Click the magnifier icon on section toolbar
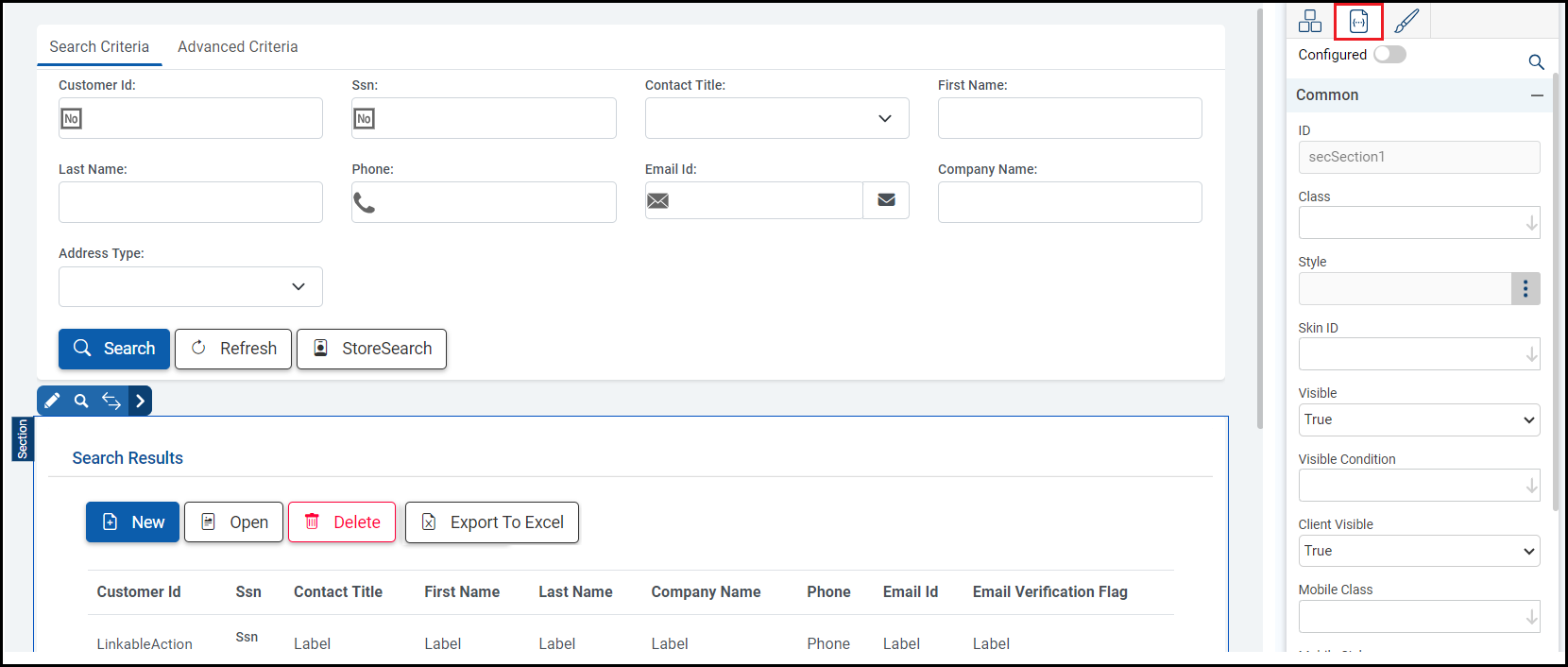The image size is (1568, 667). pyautogui.click(x=81, y=401)
